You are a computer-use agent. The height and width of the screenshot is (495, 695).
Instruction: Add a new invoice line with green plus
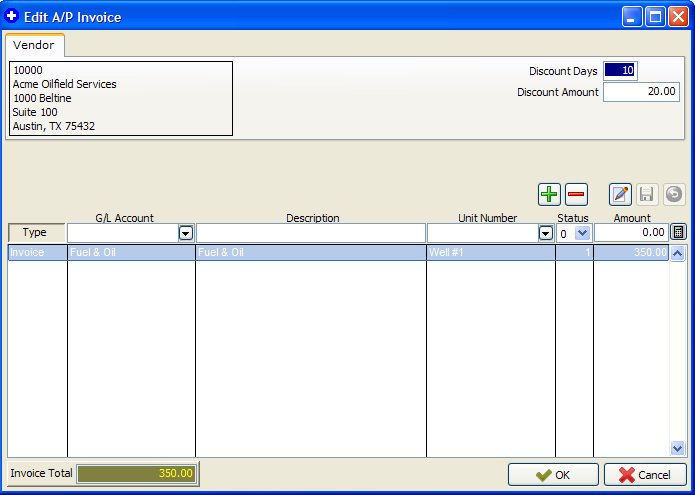tap(549, 195)
